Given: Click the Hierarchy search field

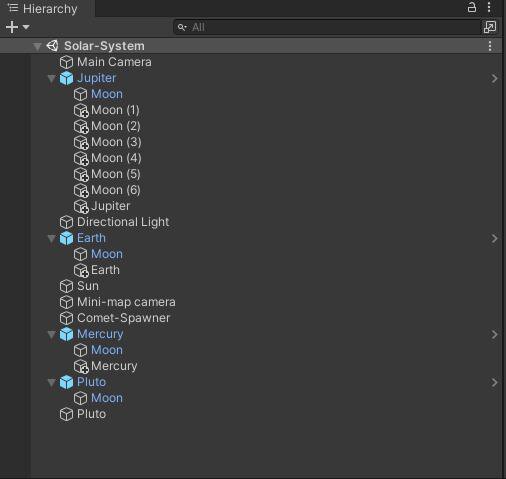Looking at the screenshot, I should coord(327,27).
